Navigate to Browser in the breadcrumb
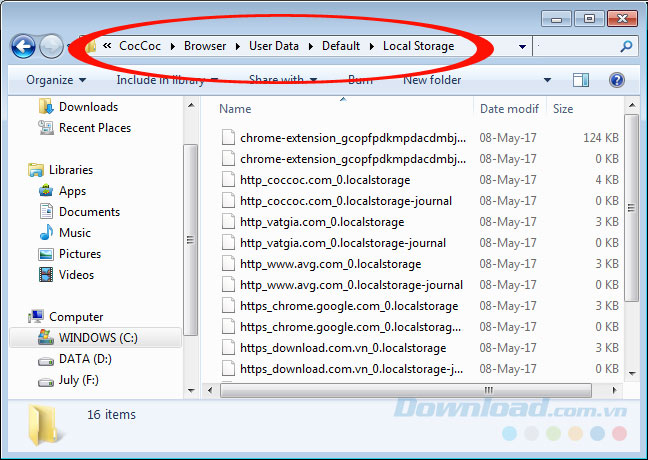Viewport: 648px width, 460px height. click(205, 46)
